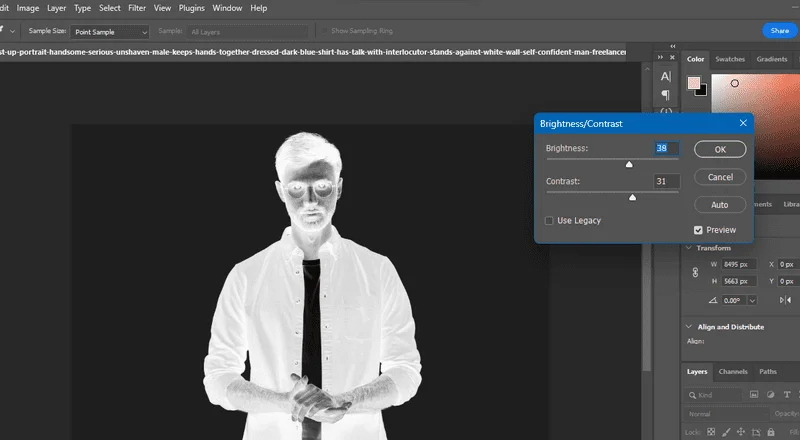
Task: Lock image pixels with the brush icon
Action: pyautogui.click(x=726, y=432)
